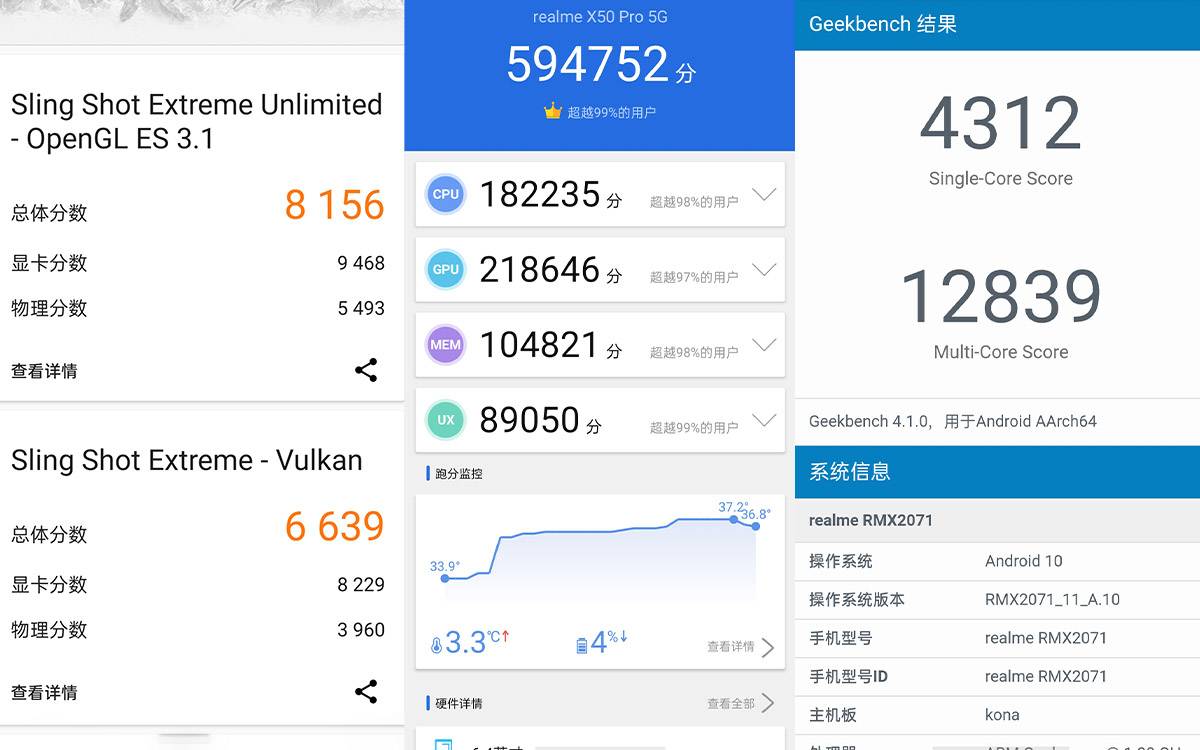The height and width of the screenshot is (750, 1200).
Task: Expand the GPU 218646 score details
Action: [764, 269]
